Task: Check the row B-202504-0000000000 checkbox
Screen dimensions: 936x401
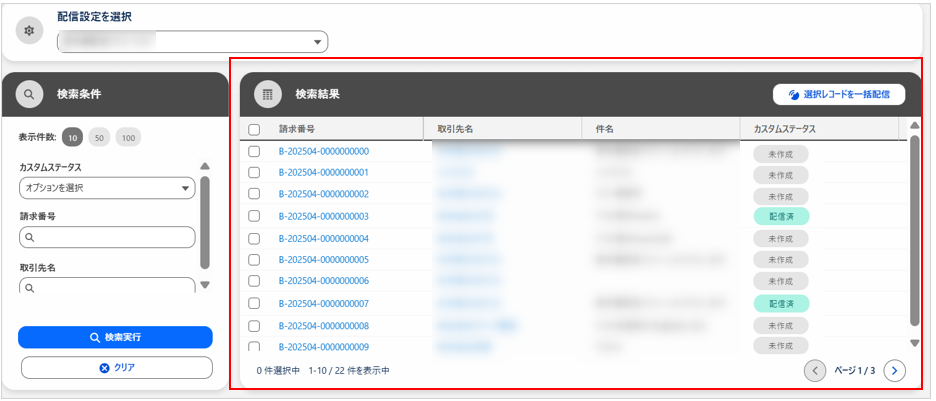Action: pyautogui.click(x=254, y=152)
